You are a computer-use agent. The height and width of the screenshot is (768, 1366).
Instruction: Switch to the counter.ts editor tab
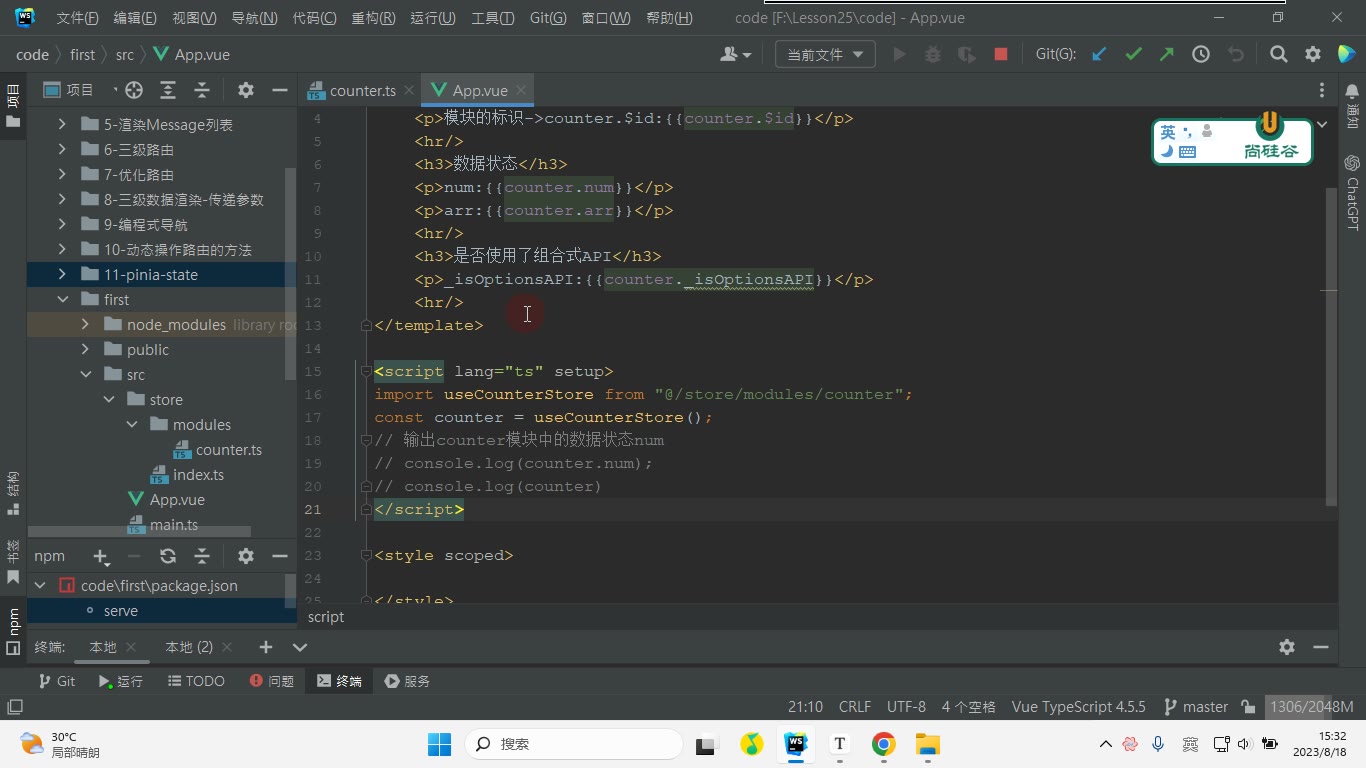tap(362, 90)
